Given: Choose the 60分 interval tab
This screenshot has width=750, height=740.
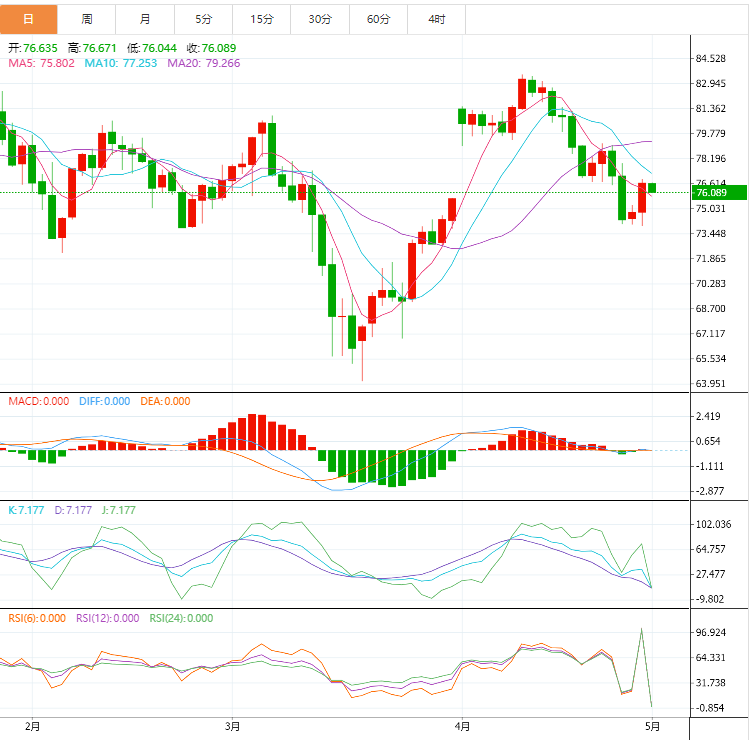Looking at the screenshot, I should point(379,19).
